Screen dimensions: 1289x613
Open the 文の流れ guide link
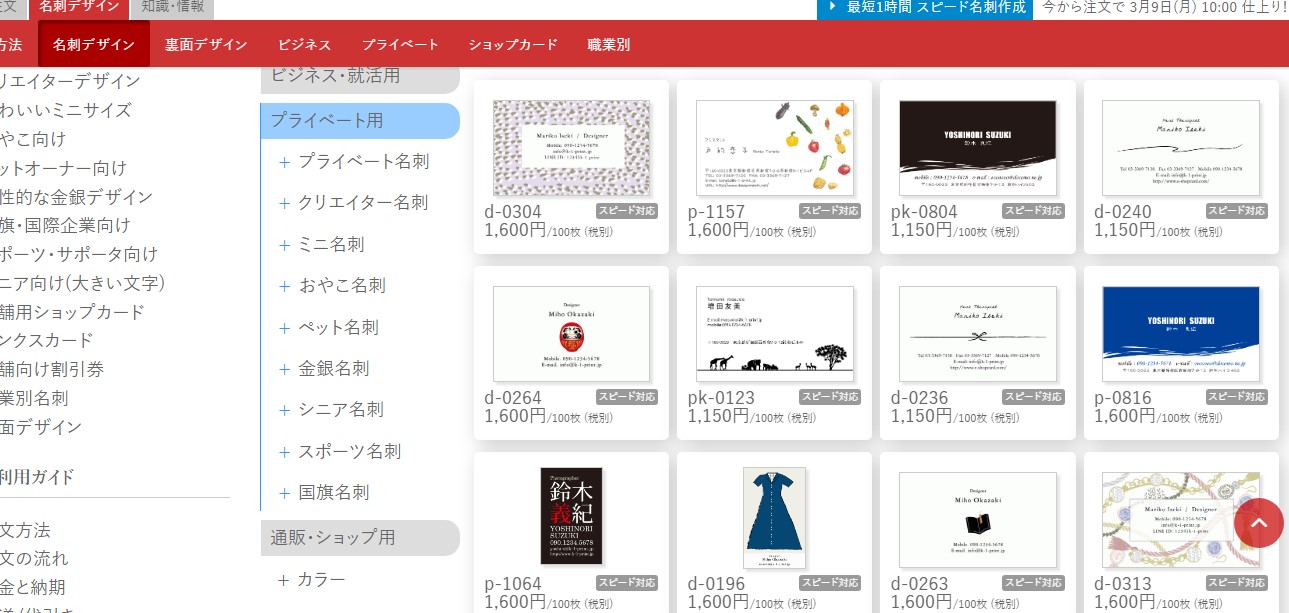tap(35, 558)
